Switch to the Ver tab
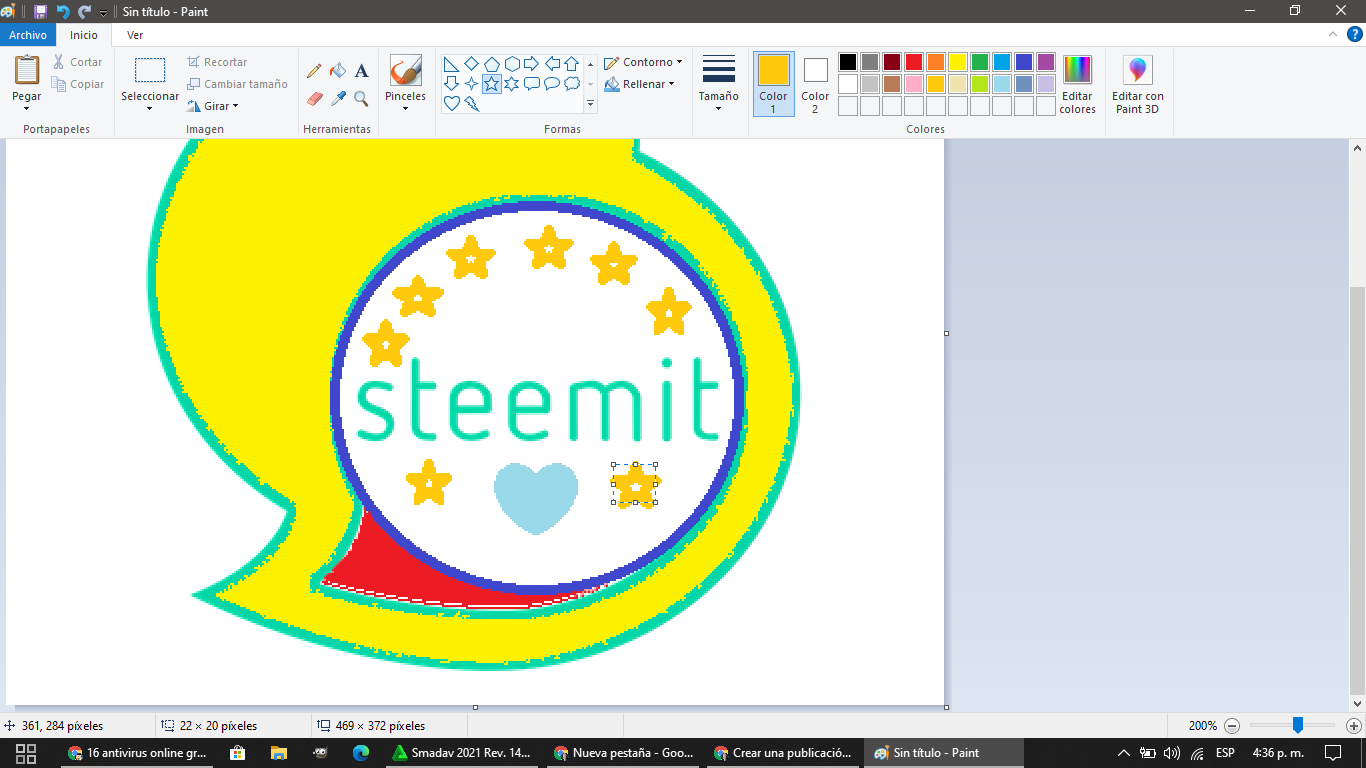This screenshot has height=768, width=1366. coord(135,35)
